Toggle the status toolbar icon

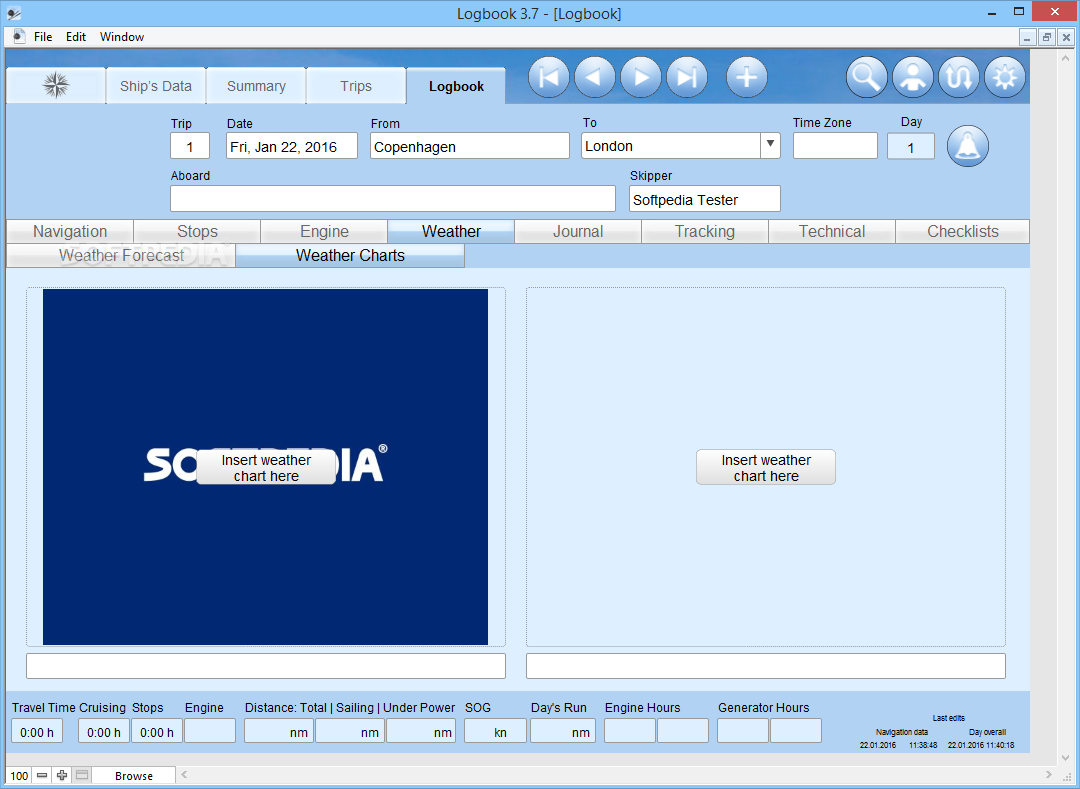click(82, 775)
